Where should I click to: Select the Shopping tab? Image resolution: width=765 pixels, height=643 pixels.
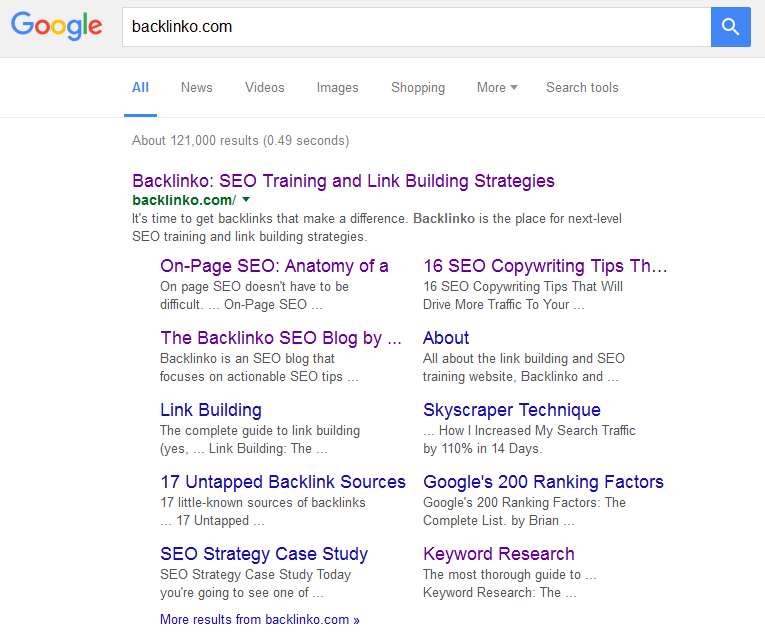pyautogui.click(x=418, y=88)
